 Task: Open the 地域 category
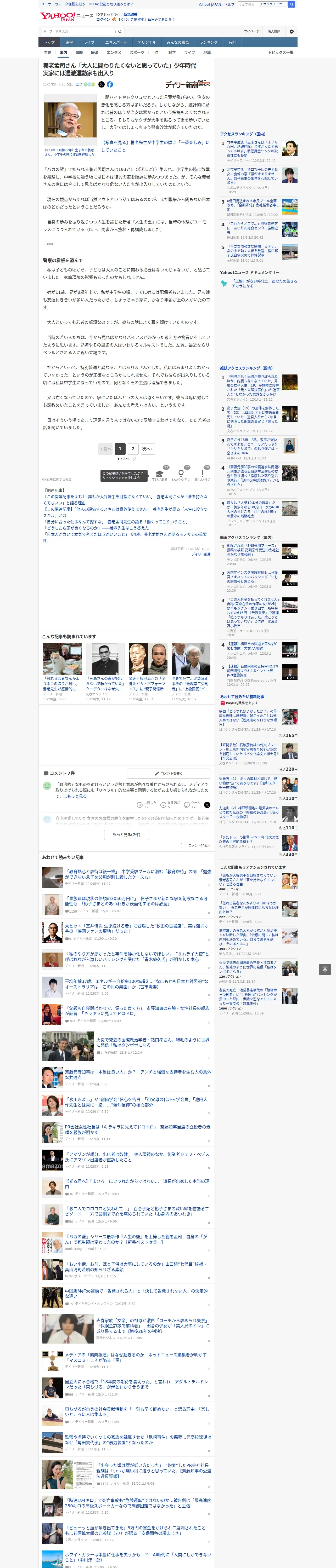[207, 52]
